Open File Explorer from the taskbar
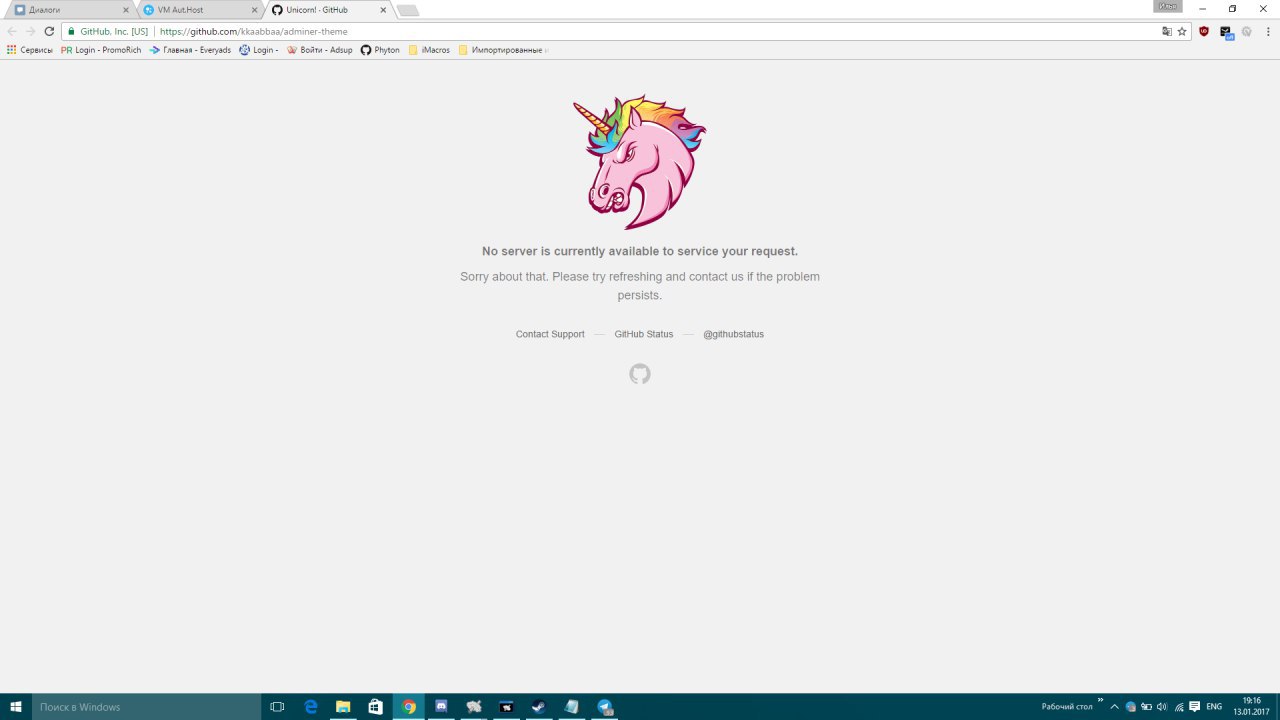1280x720 pixels. tap(343, 706)
